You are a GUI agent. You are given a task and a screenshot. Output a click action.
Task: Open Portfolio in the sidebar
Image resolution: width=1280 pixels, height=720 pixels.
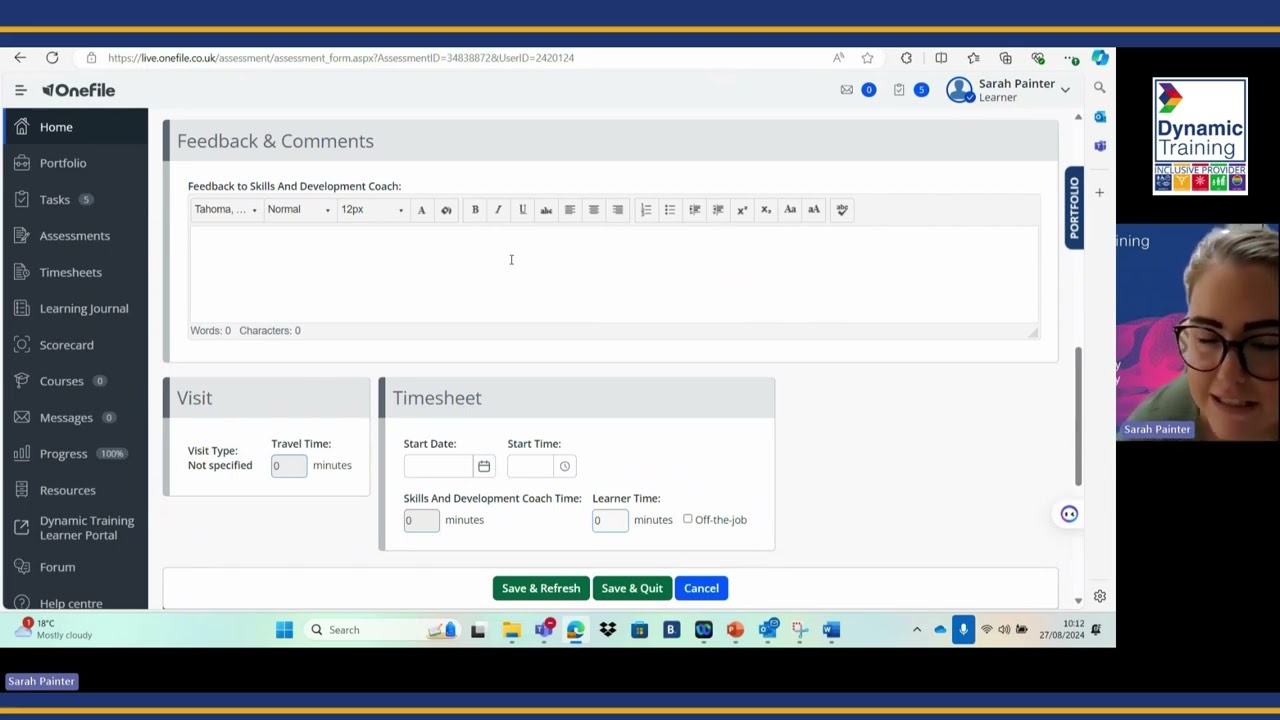[75, 163]
